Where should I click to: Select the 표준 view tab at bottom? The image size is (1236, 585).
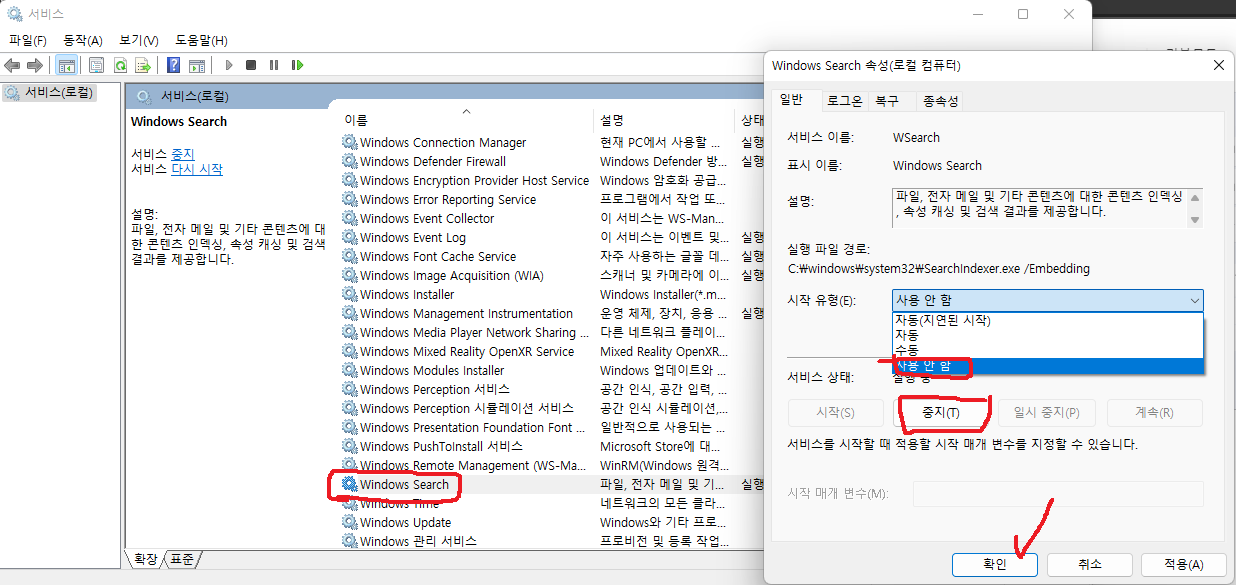pos(182,559)
